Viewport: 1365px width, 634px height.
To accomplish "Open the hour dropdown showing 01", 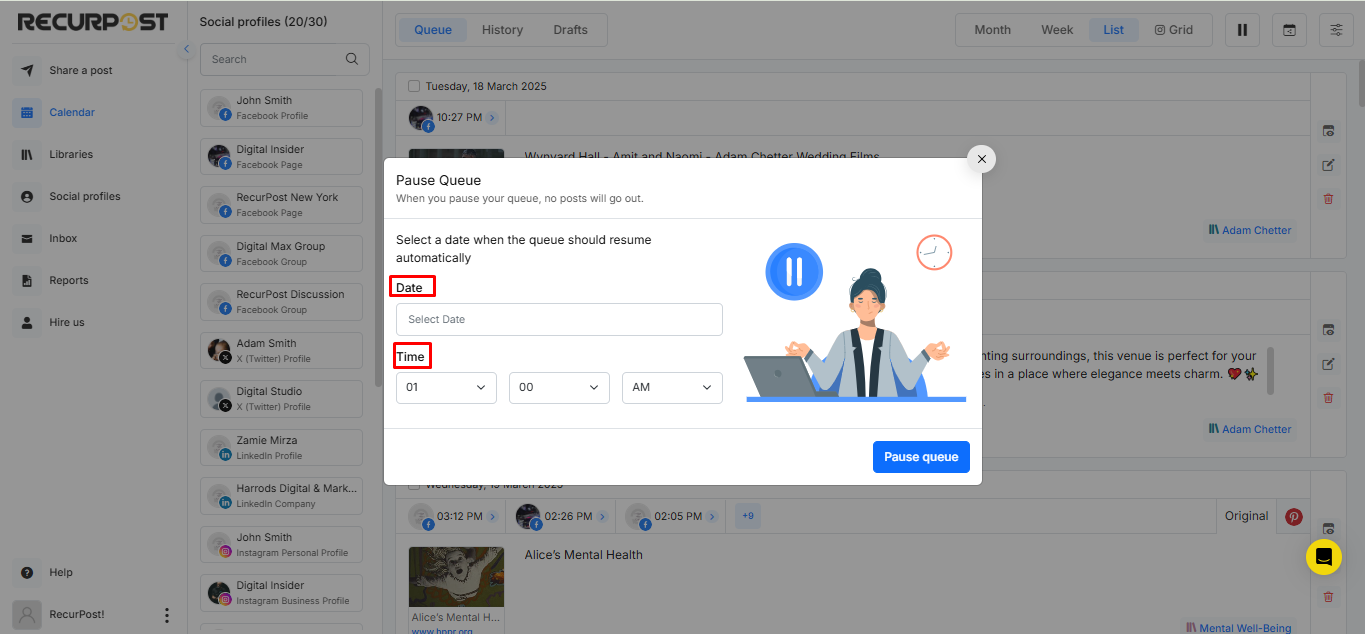I will 446,387.
